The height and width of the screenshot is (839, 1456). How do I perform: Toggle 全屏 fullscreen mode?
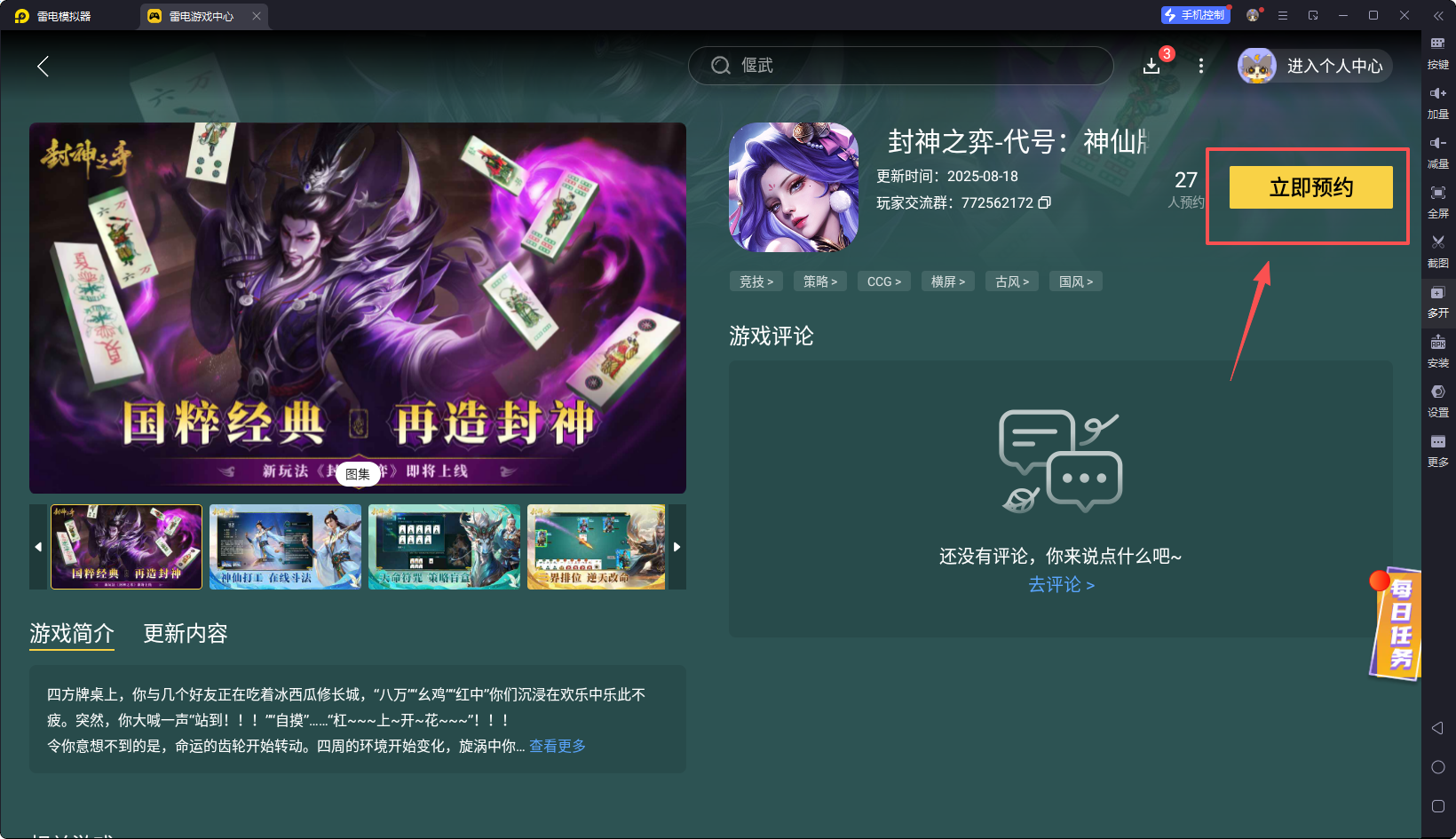point(1438,202)
